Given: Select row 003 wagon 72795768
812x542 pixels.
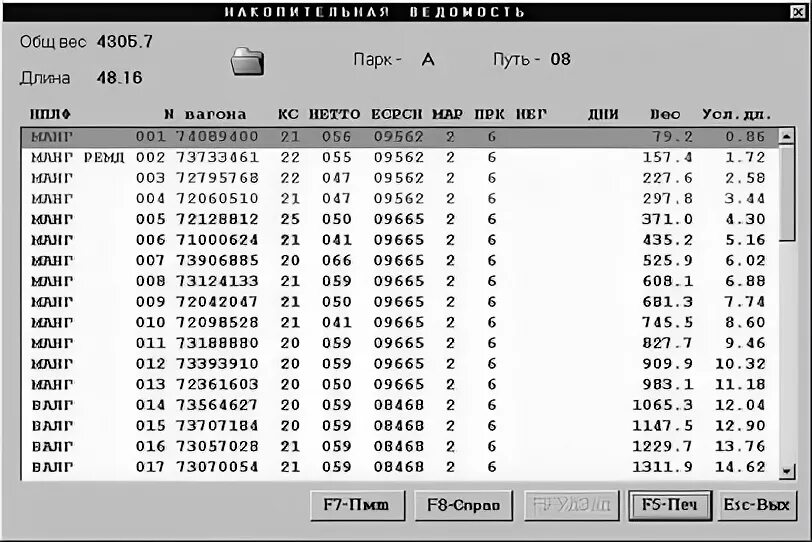Looking at the screenshot, I should pyautogui.click(x=400, y=178).
